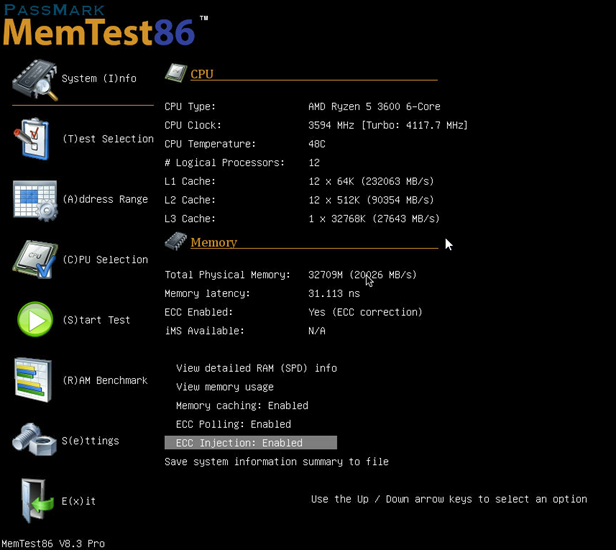Toggle highlighted ECC Injection: Enabled option

251,442
